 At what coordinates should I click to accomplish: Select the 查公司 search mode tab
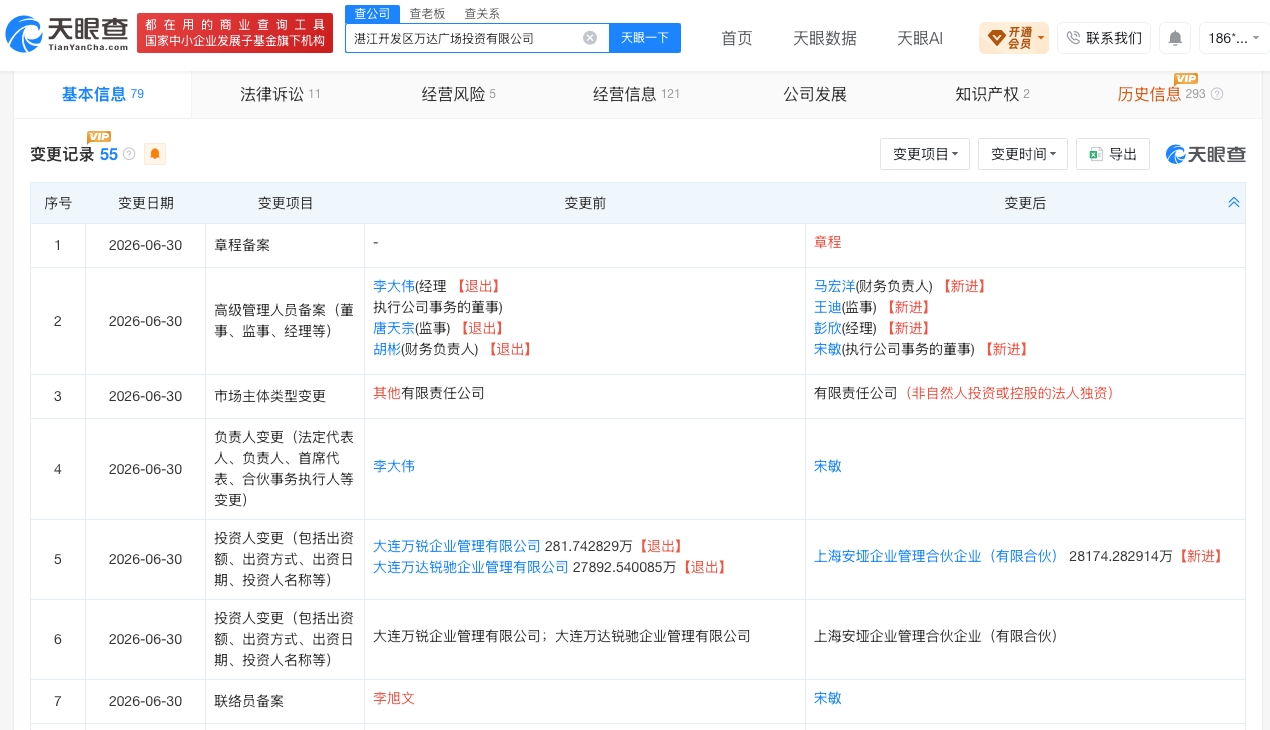[x=373, y=13]
